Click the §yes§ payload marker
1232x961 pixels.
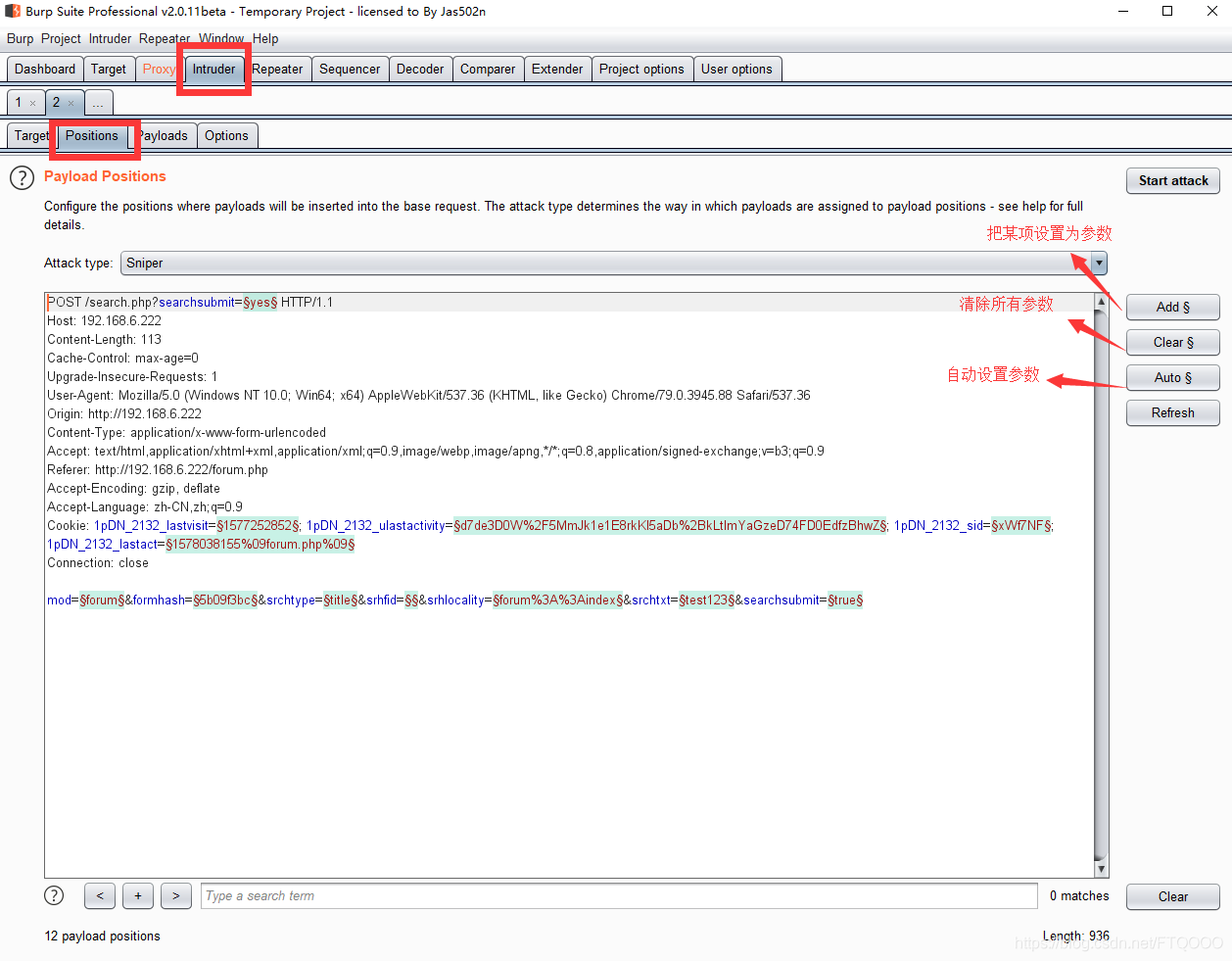tap(261, 302)
